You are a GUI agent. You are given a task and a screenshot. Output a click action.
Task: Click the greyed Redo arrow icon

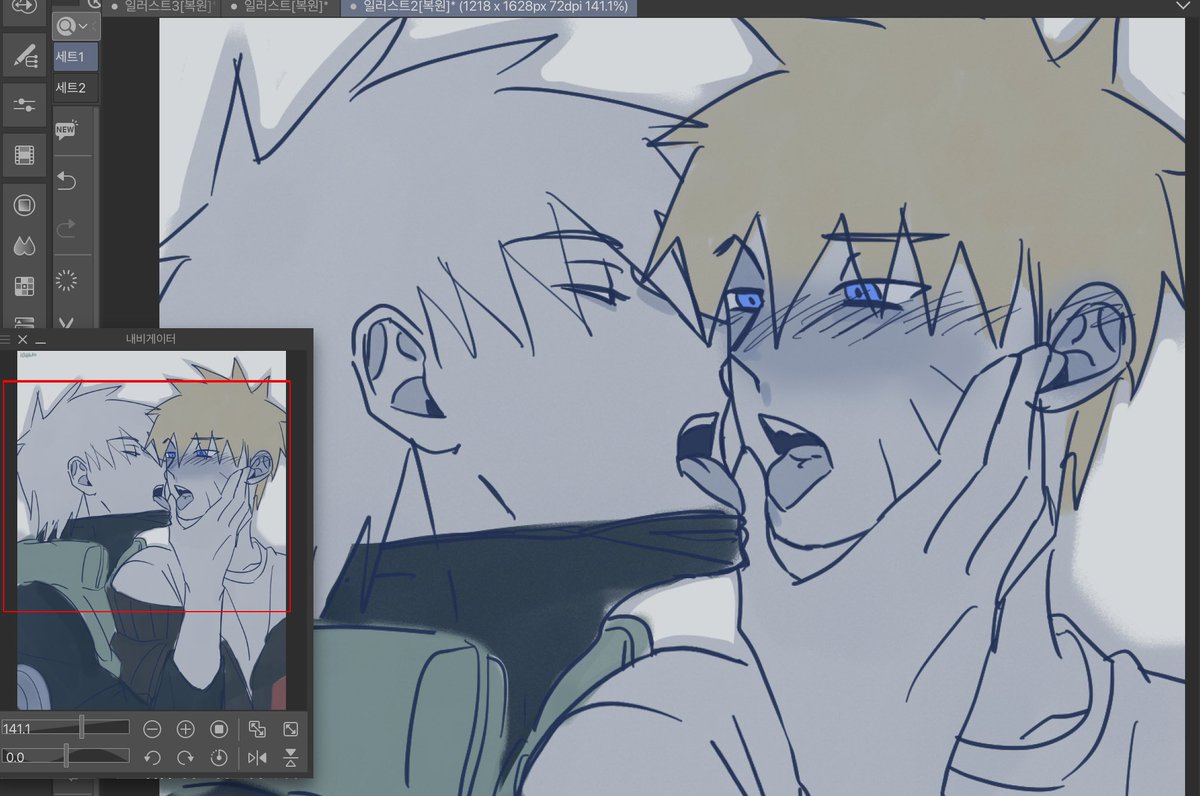[x=67, y=230]
